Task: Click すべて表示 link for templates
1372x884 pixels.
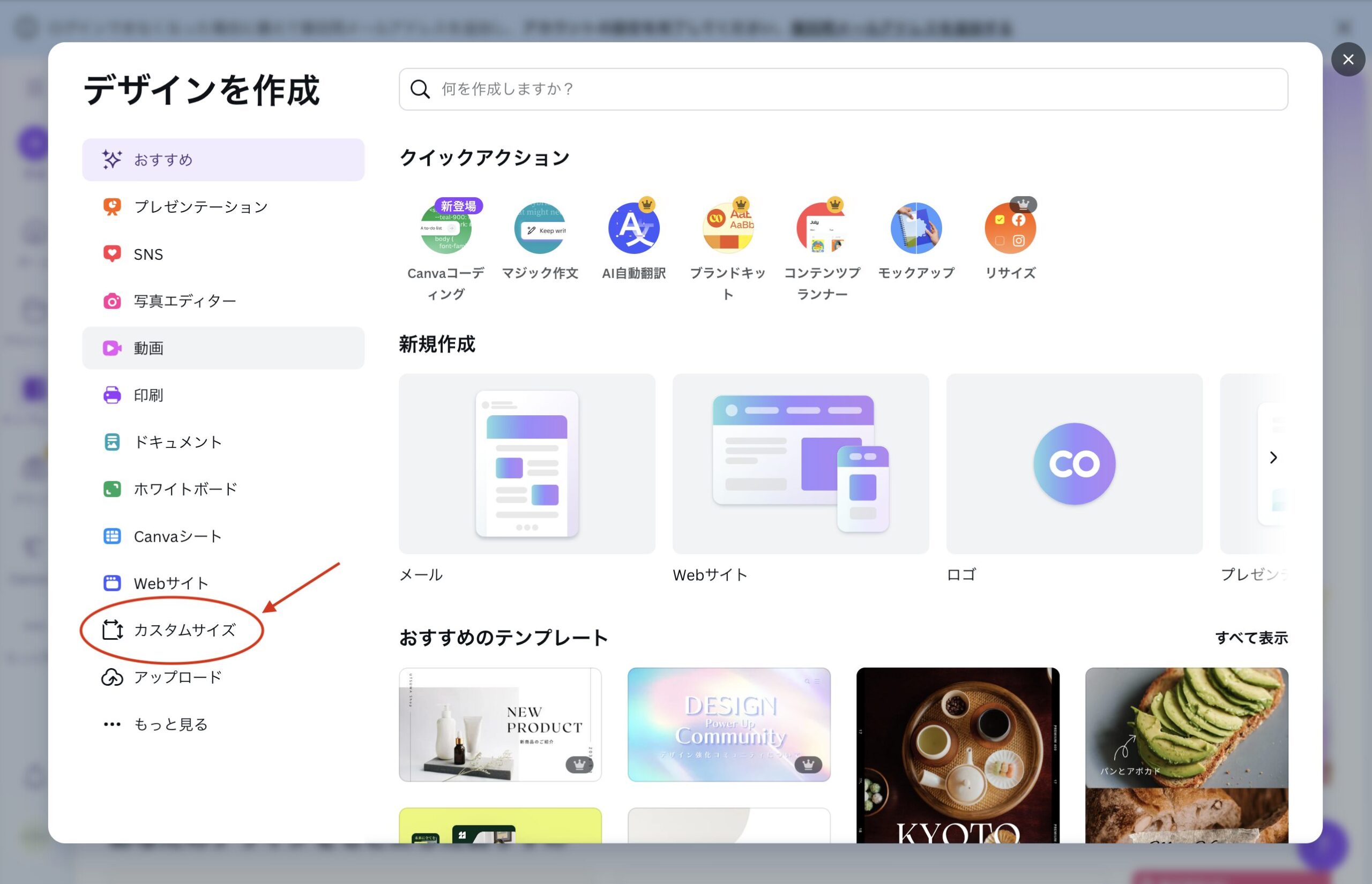Action: 1251,638
